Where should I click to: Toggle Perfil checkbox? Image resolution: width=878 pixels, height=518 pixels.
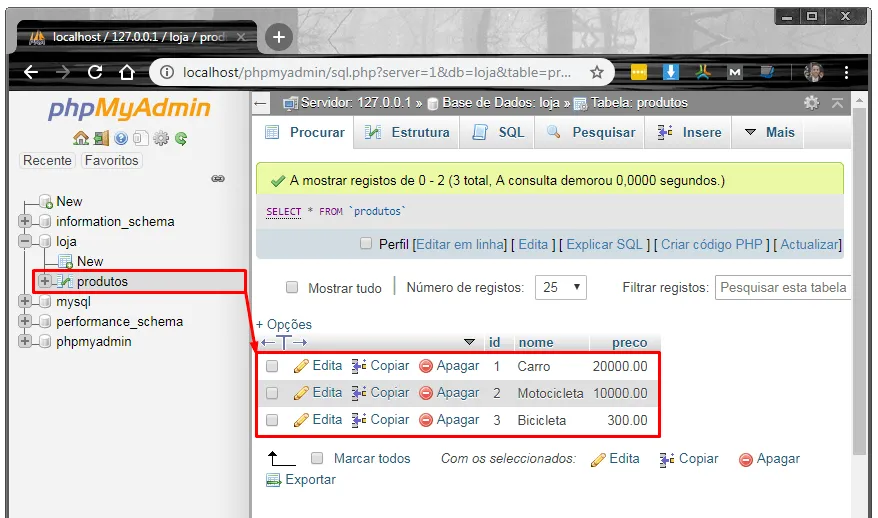click(x=366, y=244)
